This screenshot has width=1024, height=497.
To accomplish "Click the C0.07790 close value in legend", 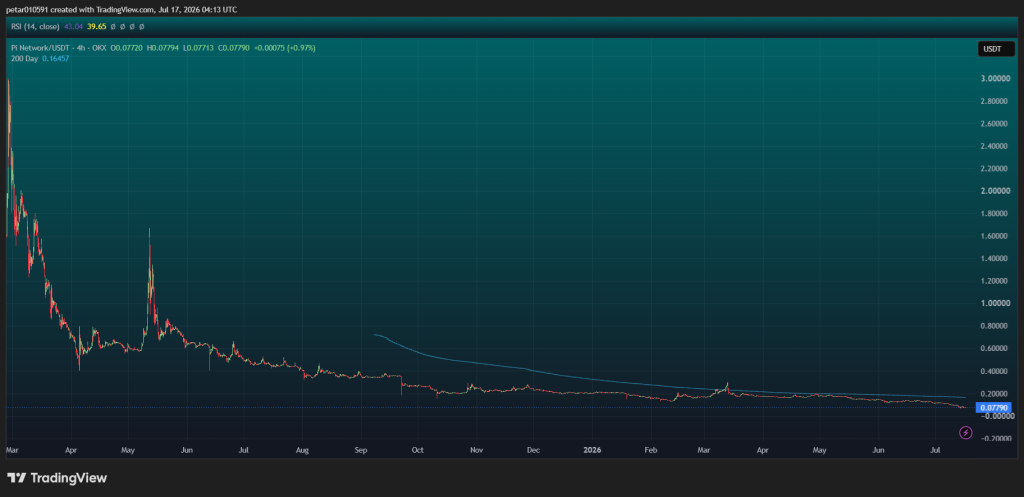I will pyautogui.click(x=233, y=48).
